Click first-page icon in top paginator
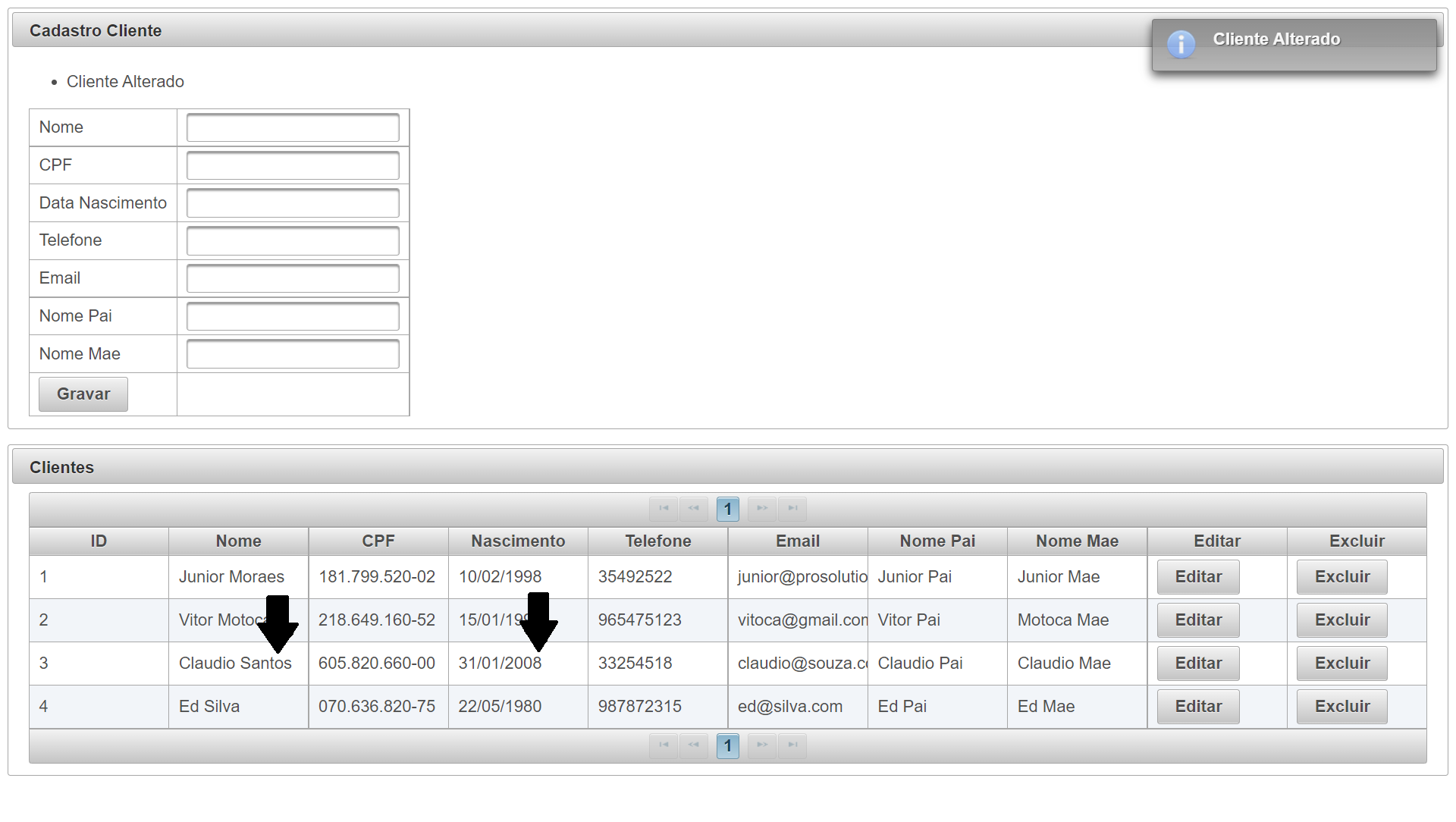Screen dimensions: 1456x822 click(x=664, y=509)
